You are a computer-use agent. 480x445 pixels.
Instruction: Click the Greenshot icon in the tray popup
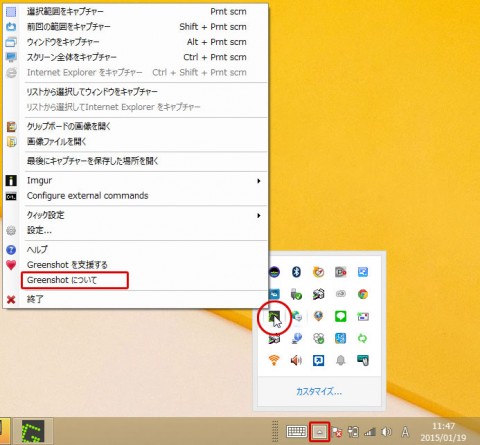point(274,316)
